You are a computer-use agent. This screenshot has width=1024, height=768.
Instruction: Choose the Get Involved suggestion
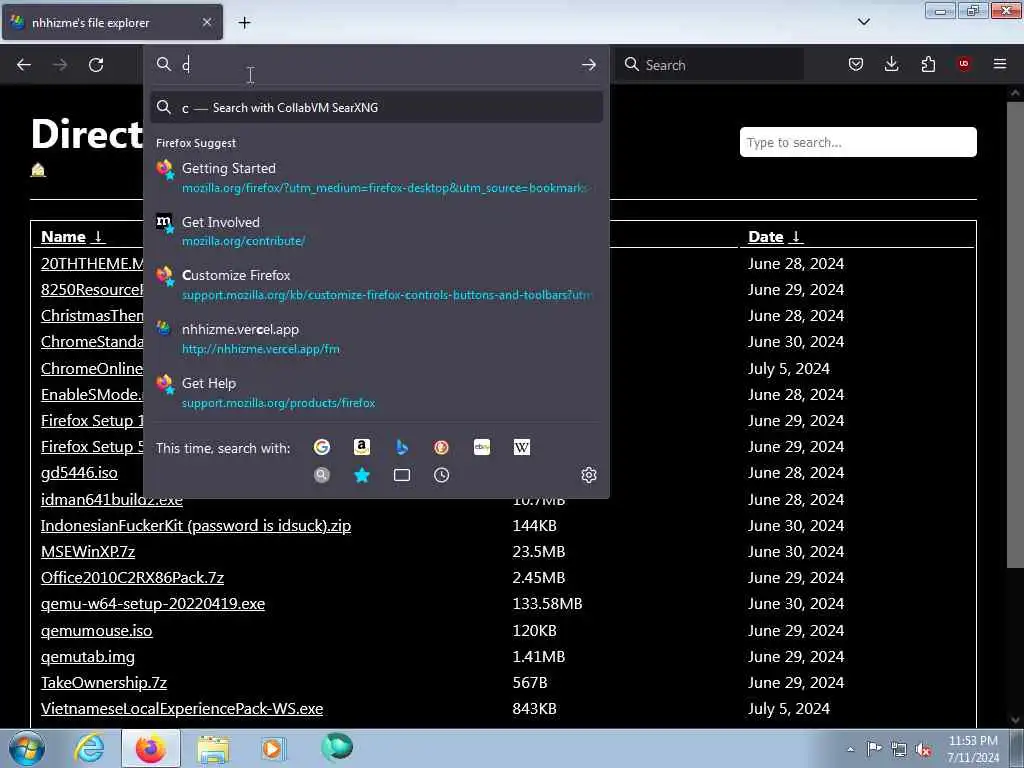coord(376,231)
